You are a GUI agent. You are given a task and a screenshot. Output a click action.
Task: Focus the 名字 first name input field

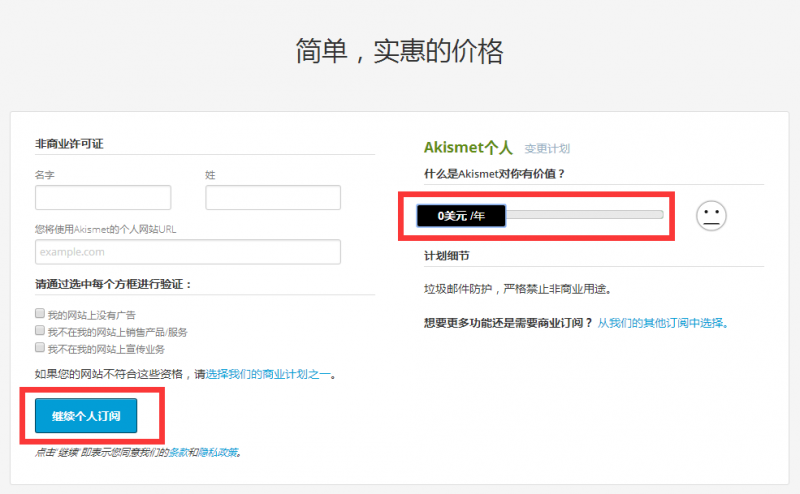point(103,197)
